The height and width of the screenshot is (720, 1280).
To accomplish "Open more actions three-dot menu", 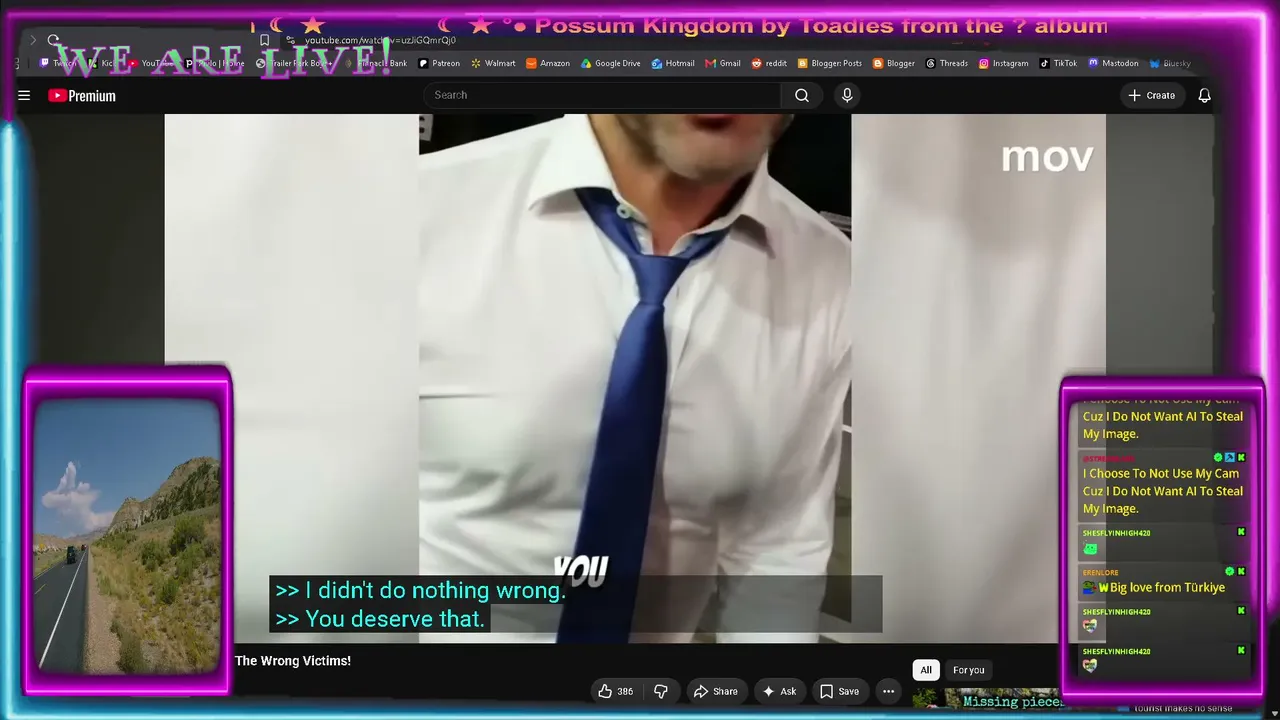I will [888, 691].
